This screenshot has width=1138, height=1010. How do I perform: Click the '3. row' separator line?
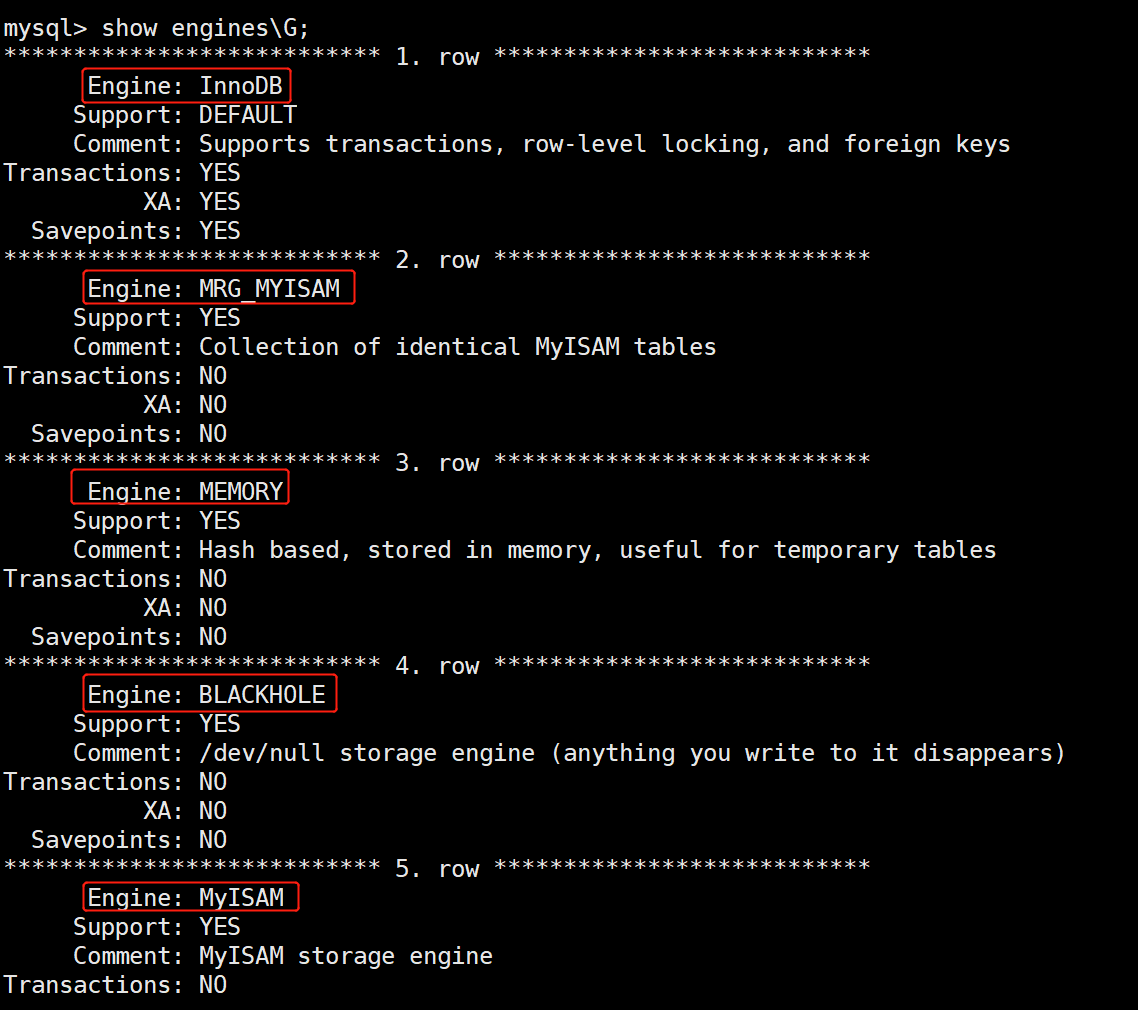(x=437, y=463)
